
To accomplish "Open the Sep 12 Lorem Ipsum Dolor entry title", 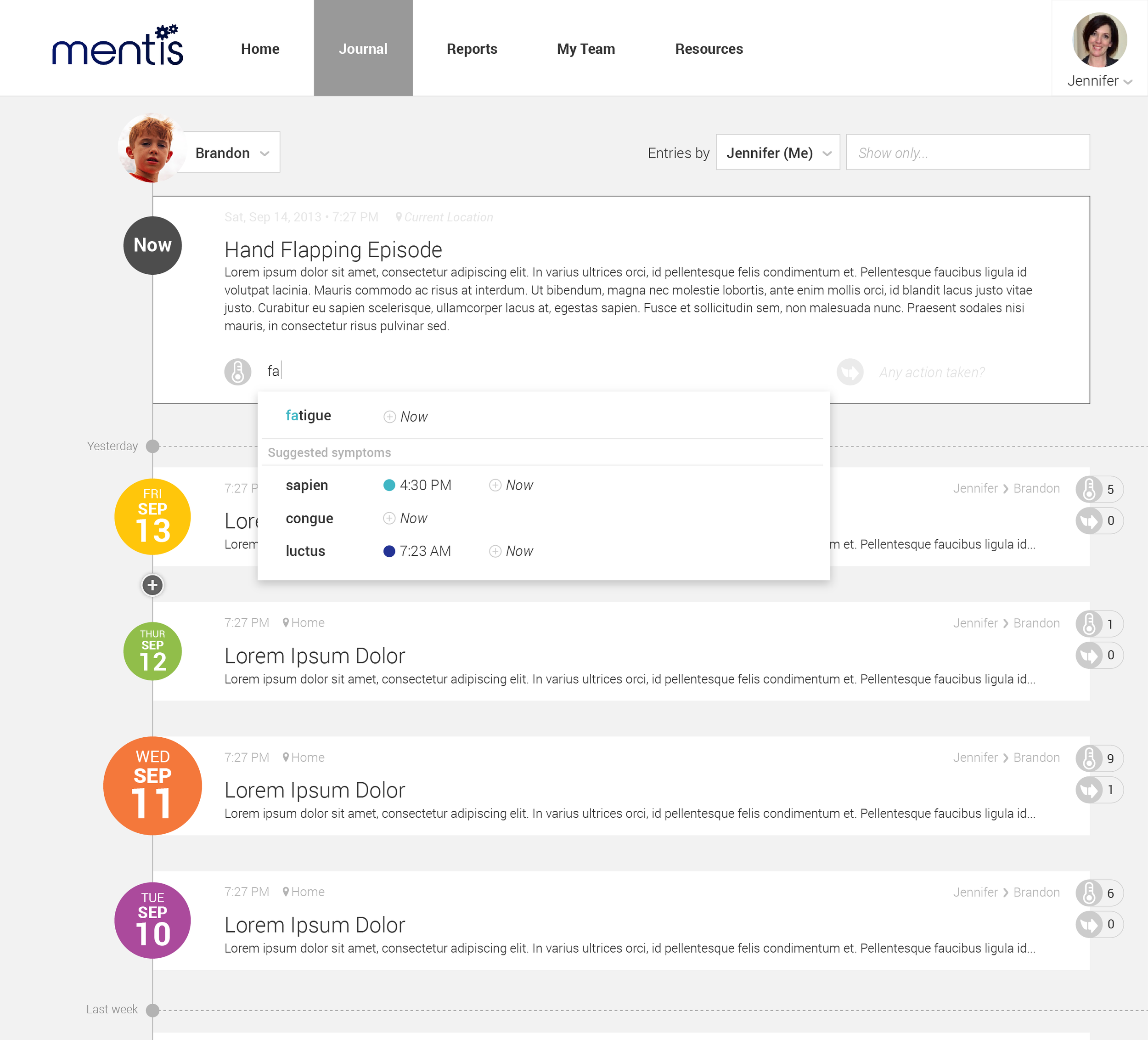I will pos(315,656).
